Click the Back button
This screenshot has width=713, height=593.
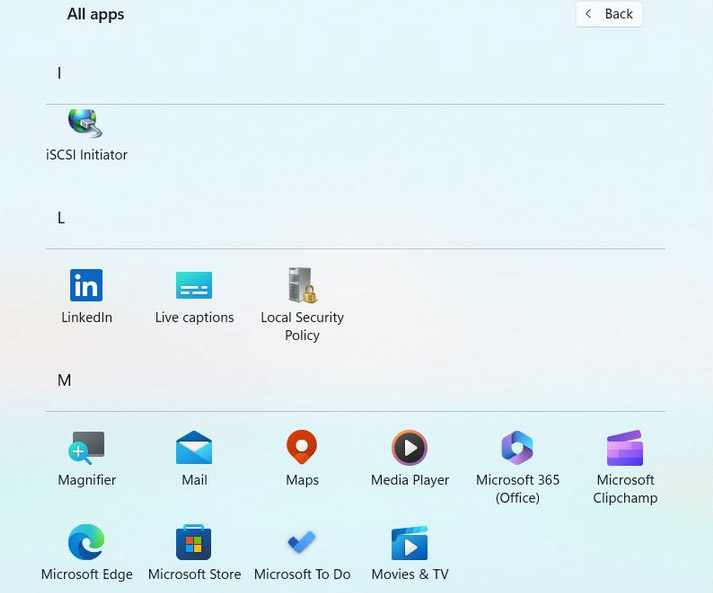point(609,14)
